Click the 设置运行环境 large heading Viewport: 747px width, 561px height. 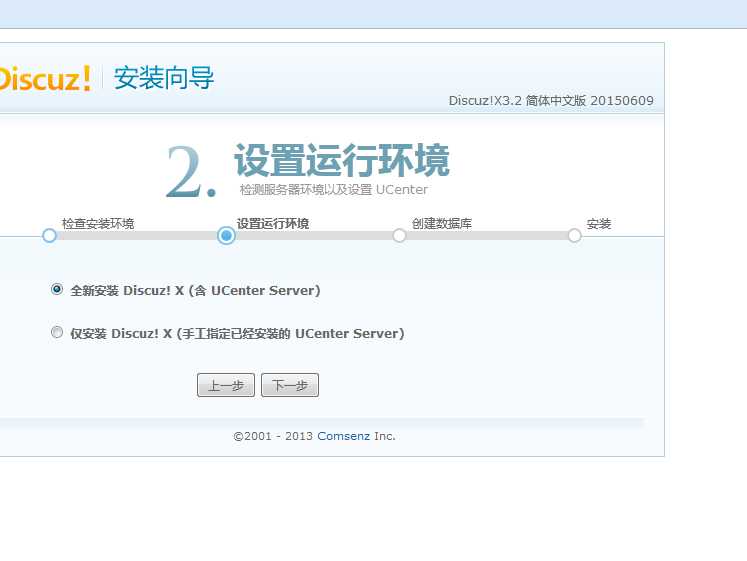342,160
